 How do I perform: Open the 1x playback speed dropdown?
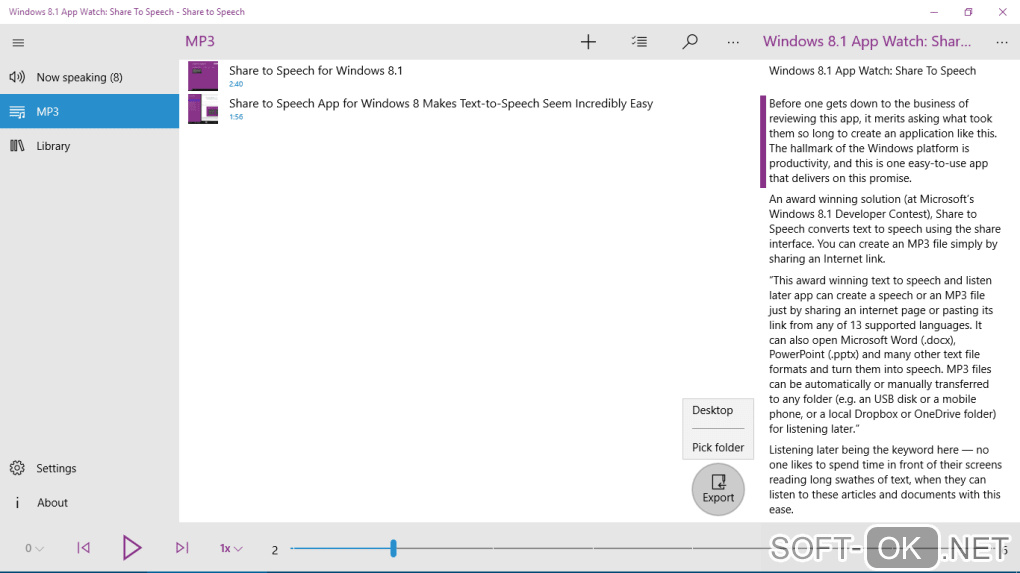[x=231, y=548]
